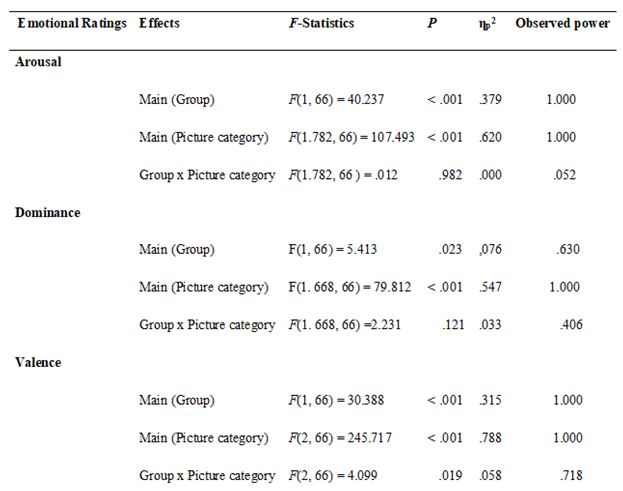Click the .630 observed power value

point(568,250)
